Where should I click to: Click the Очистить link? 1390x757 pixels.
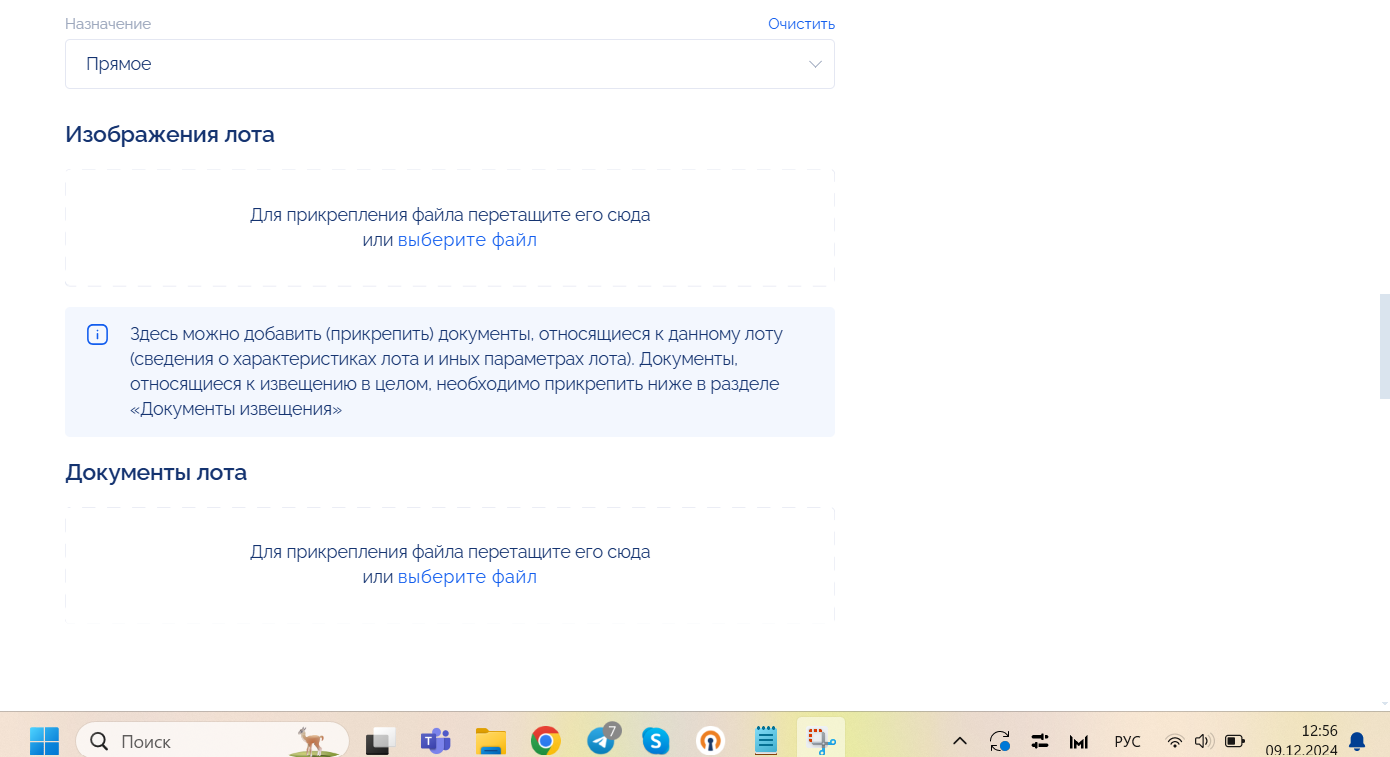click(801, 24)
